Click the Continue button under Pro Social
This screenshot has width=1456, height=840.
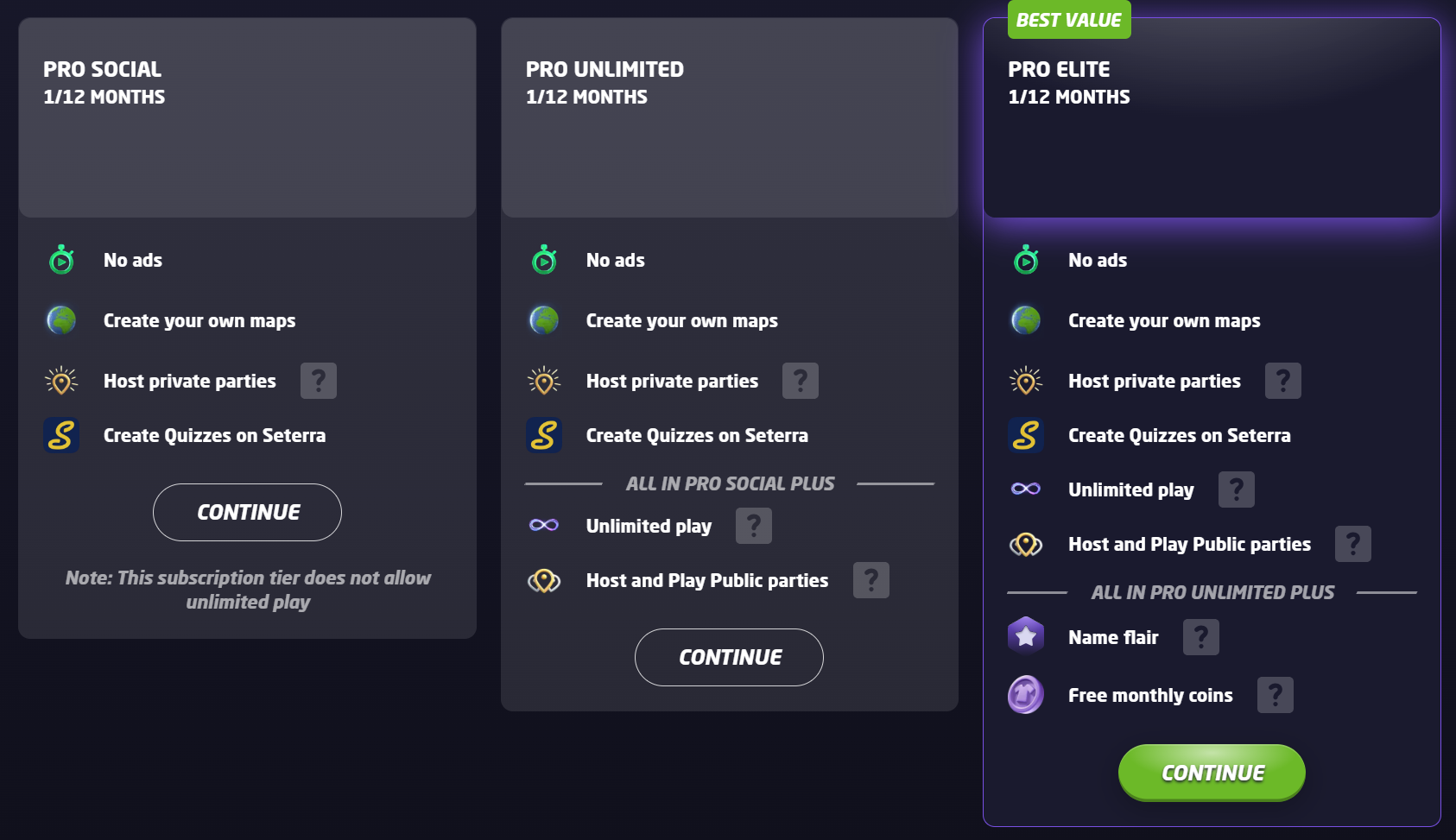[x=247, y=512]
